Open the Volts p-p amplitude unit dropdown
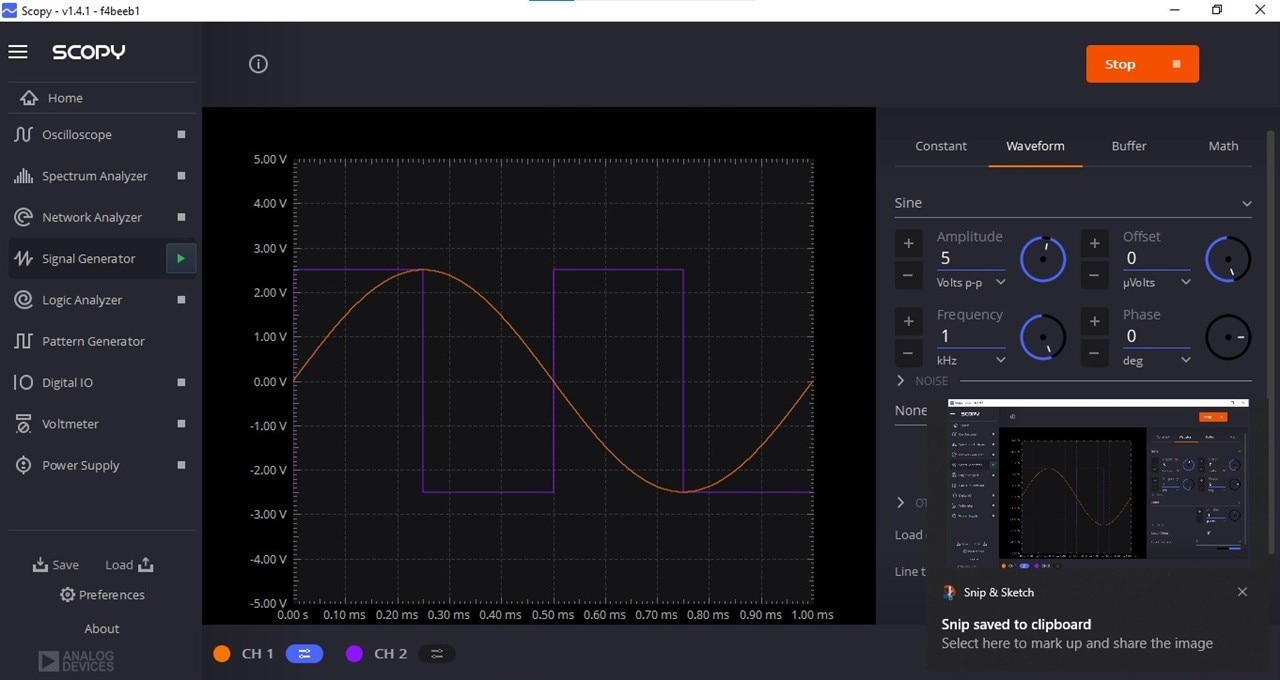Image resolution: width=1280 pixels, height=680 pixels. (971, 283)
